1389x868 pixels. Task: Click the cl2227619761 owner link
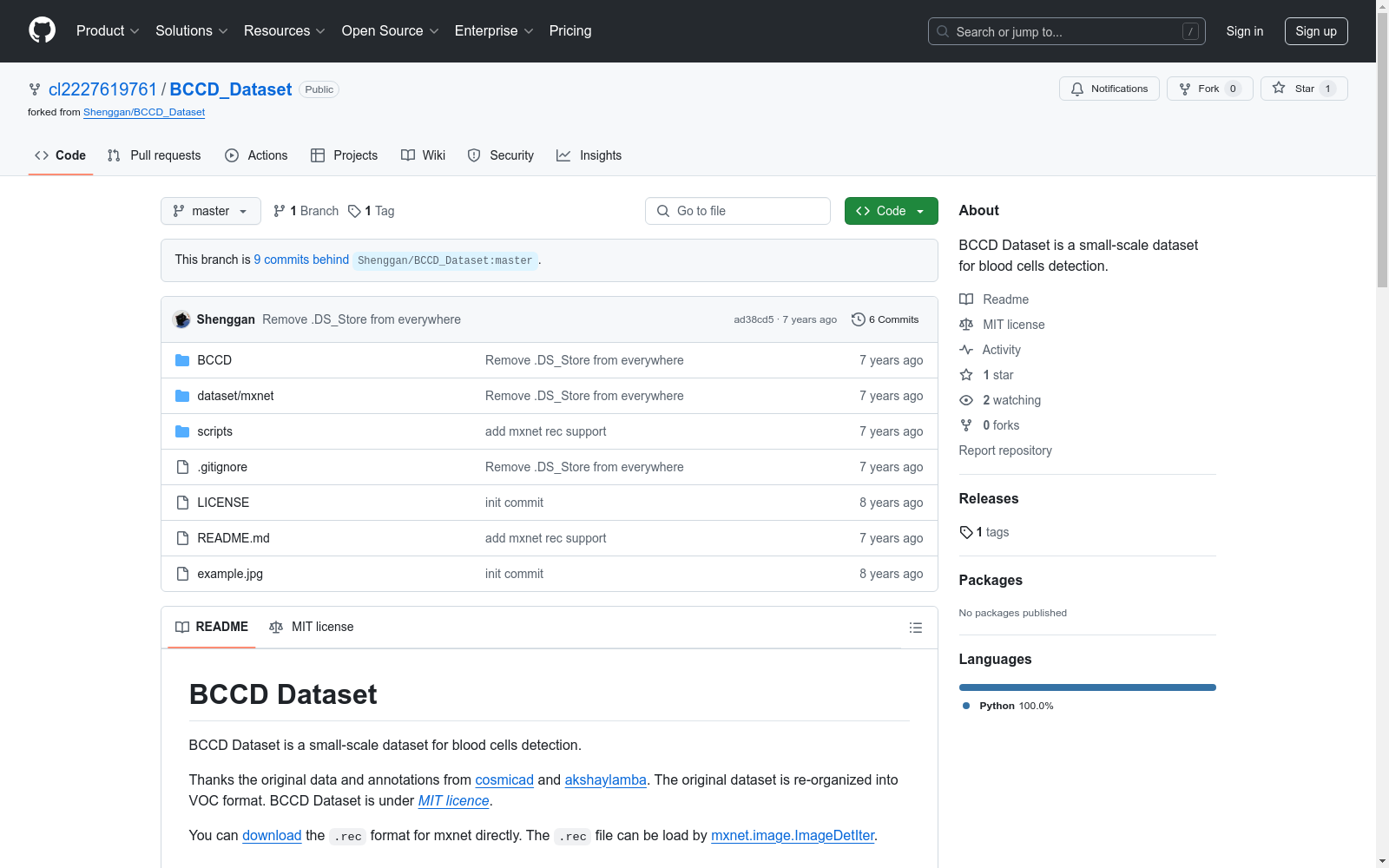tap(102, 89)
